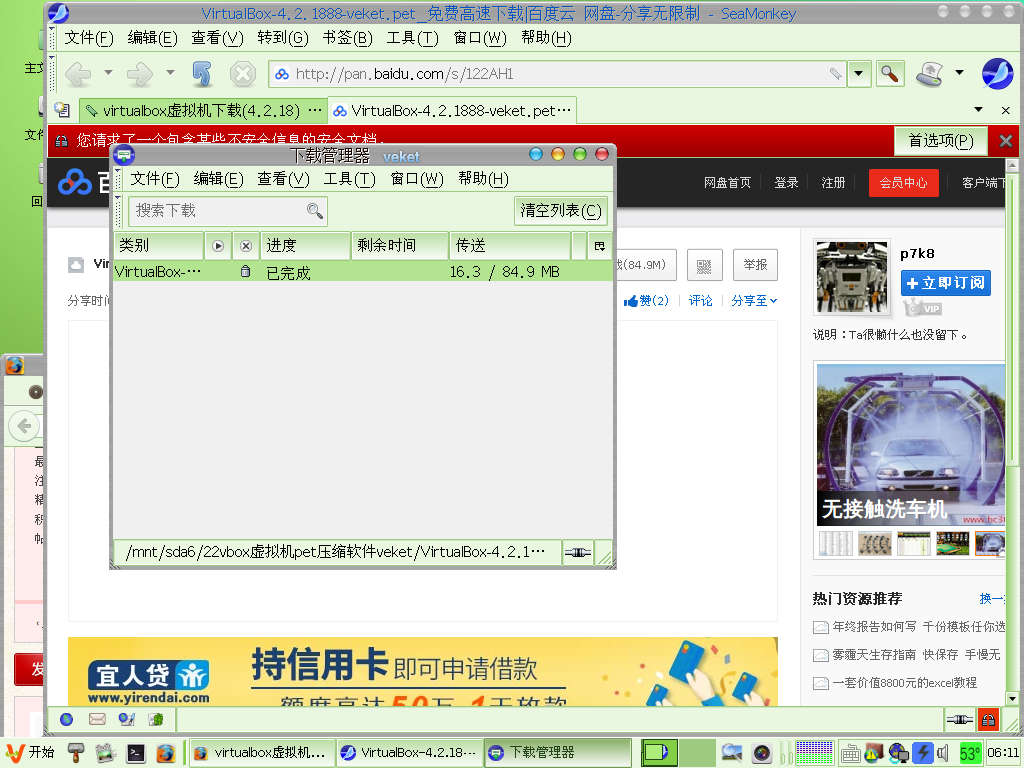1024x768 pixels.
Task: Reload the page with the blue arrow icon
Action: tap(202, 74)
